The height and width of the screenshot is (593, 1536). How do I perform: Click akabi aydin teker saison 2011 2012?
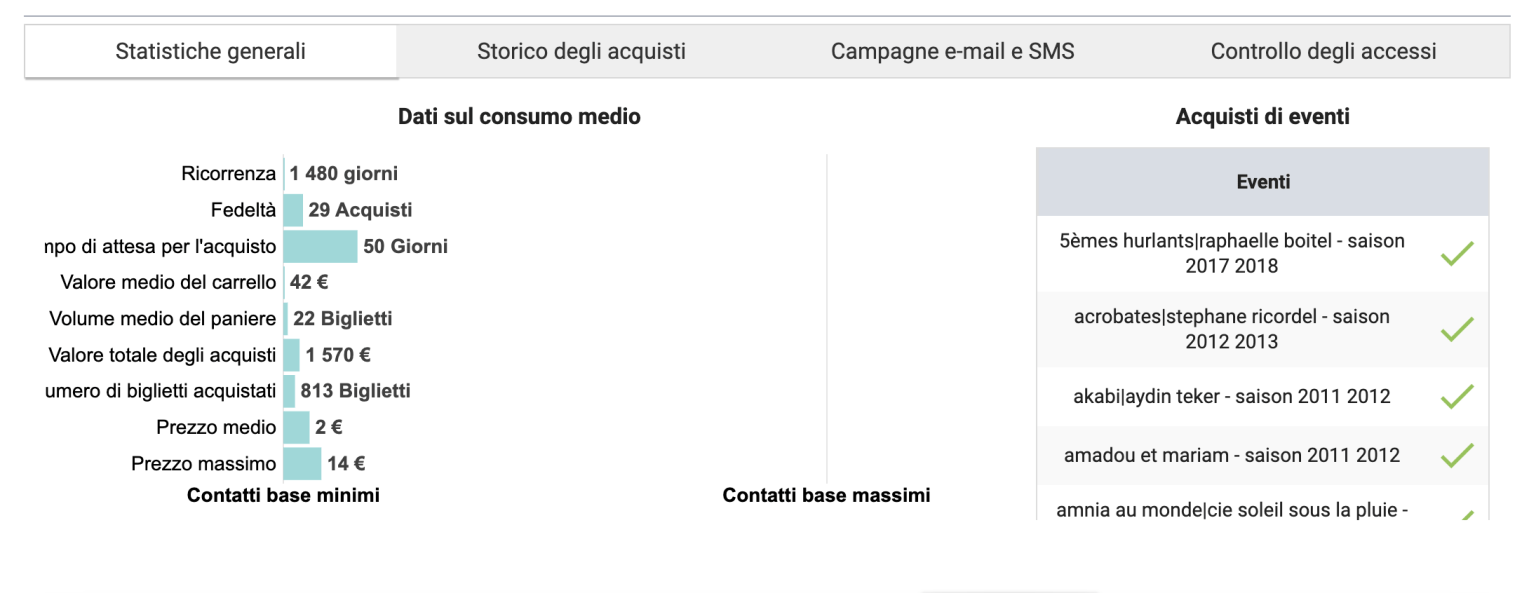(x=1231, y=397)
